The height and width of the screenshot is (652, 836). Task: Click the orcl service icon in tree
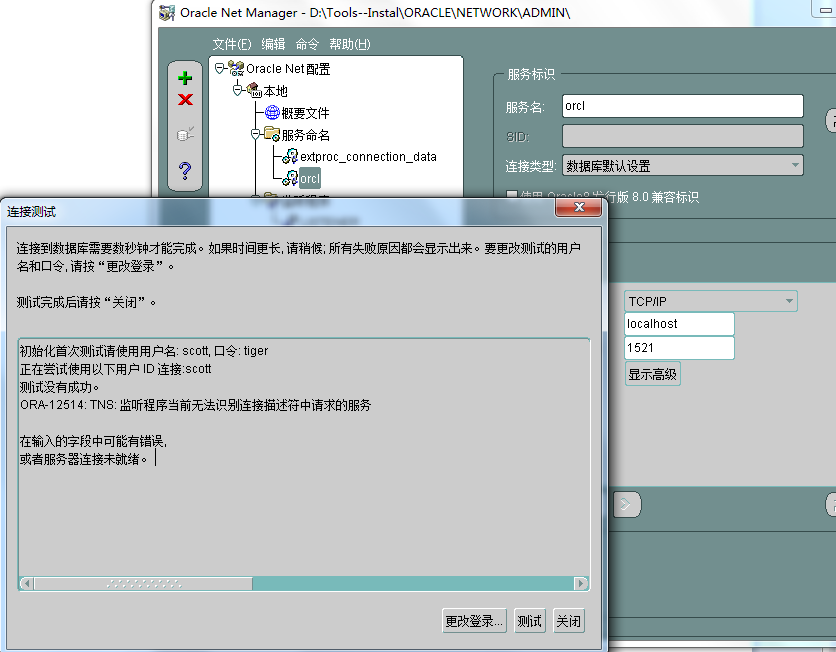(x=290, y=178)
